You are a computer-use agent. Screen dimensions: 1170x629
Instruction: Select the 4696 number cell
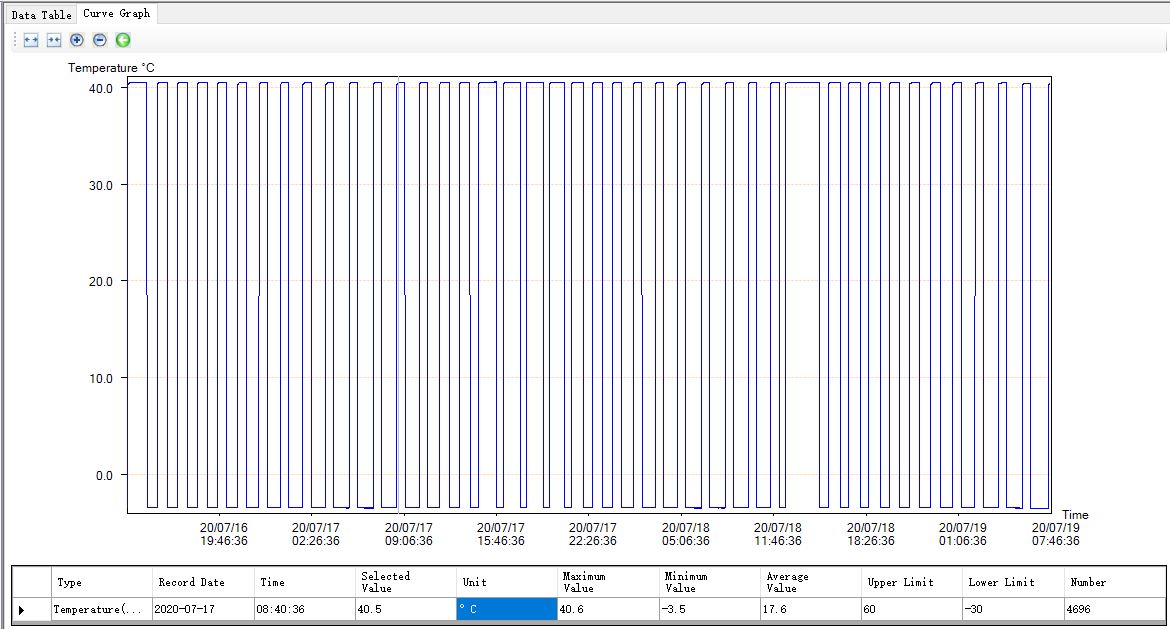coord(1115,610)
